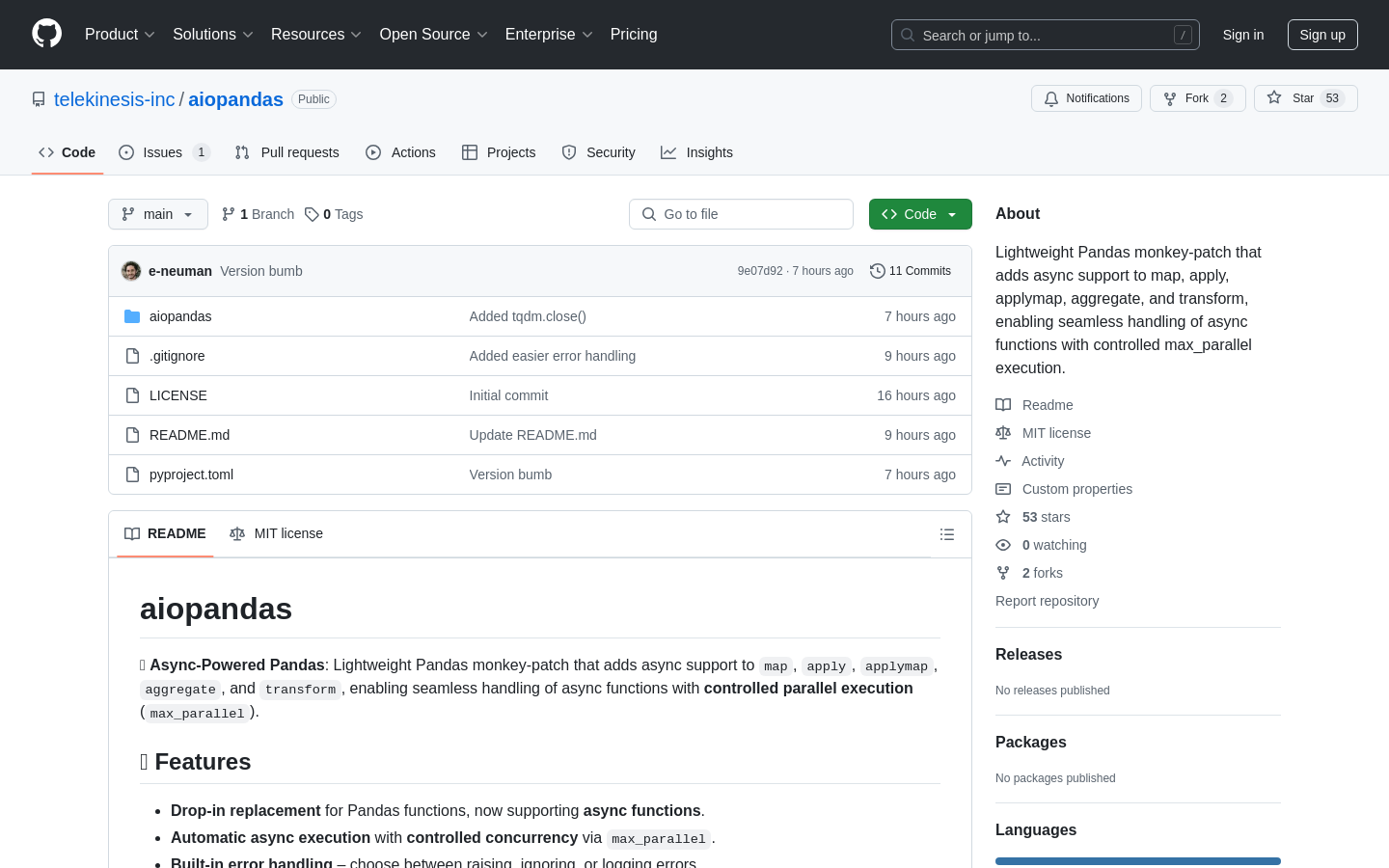Click the e-neuman author name
Viewport: 1389px width, 868px height.
(x=180, y=271)
